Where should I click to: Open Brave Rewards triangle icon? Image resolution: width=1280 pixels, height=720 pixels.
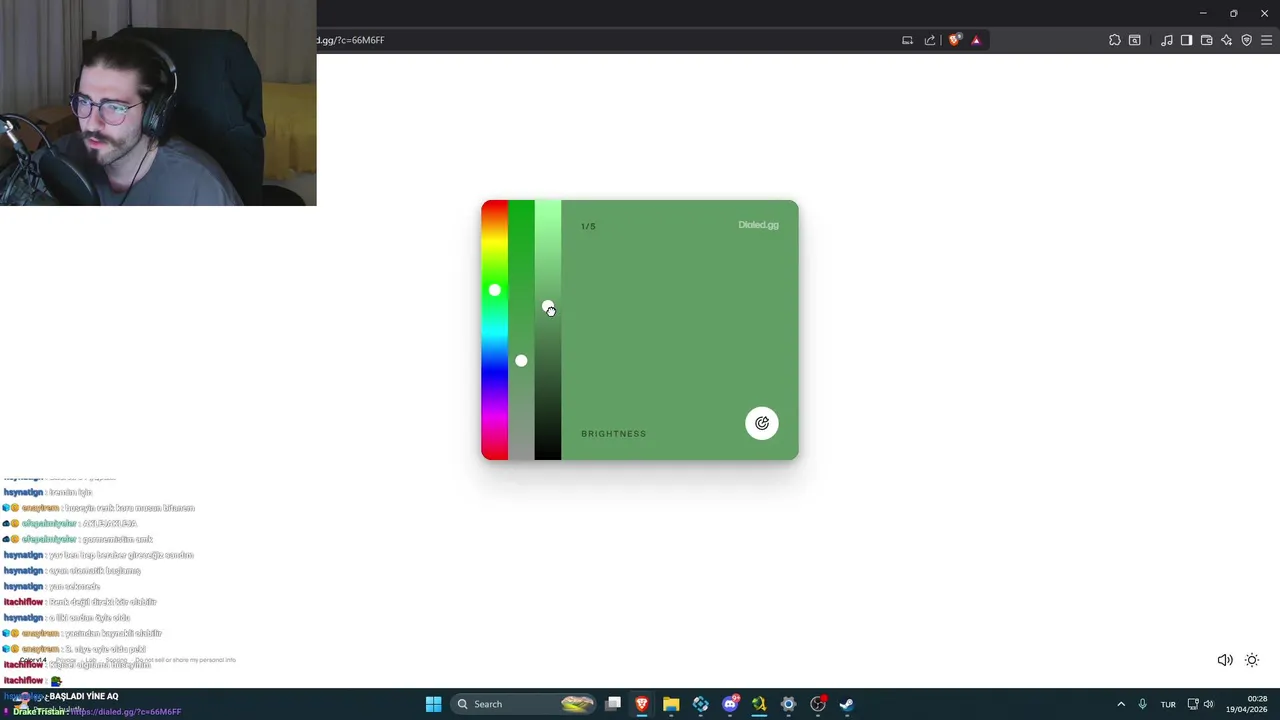pyautogui.click(x=976, y=40)
